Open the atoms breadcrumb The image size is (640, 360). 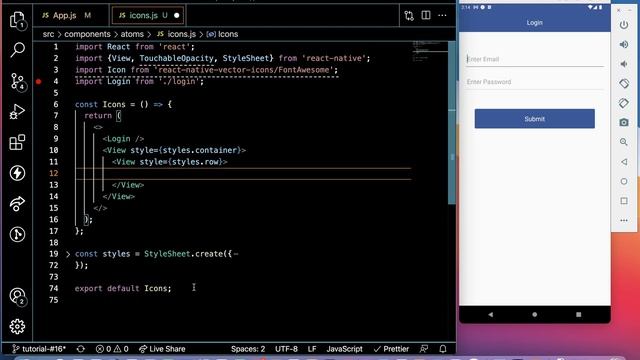(132, 34)
